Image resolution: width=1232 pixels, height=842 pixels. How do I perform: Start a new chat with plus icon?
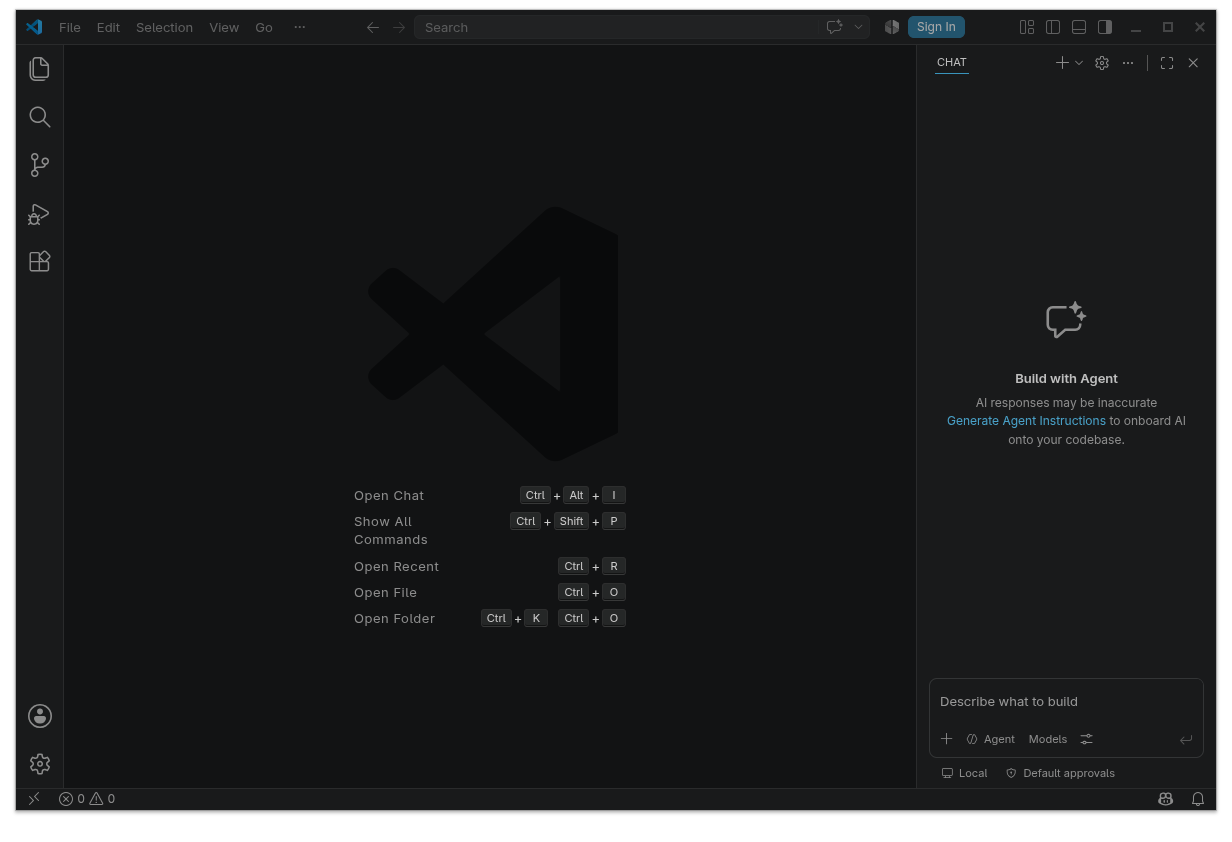point(1062,63)
